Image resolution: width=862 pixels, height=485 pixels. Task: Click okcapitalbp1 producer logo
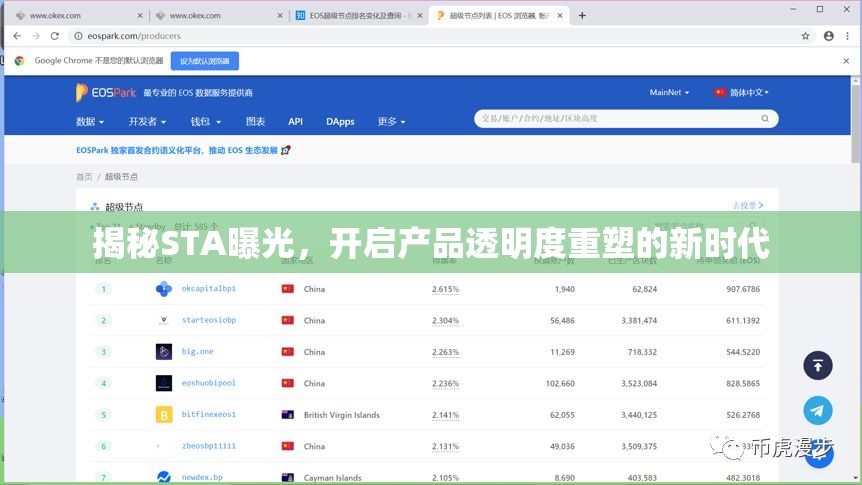[164, 289]
